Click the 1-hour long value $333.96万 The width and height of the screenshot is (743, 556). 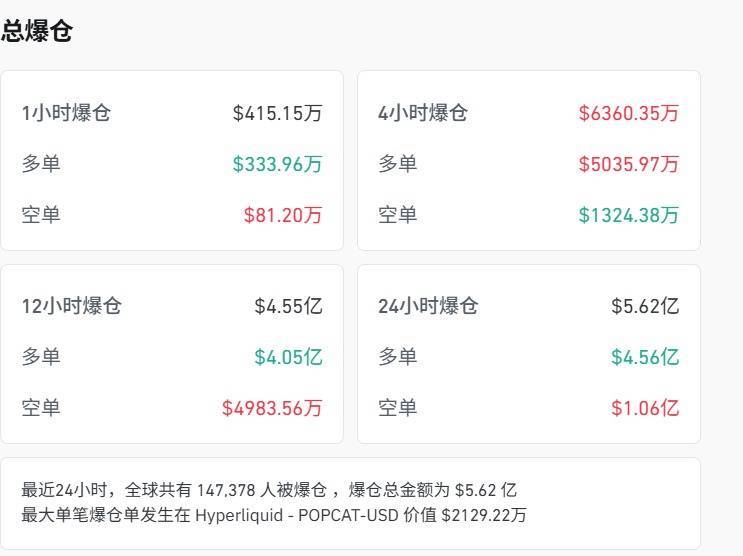point(277,164)
